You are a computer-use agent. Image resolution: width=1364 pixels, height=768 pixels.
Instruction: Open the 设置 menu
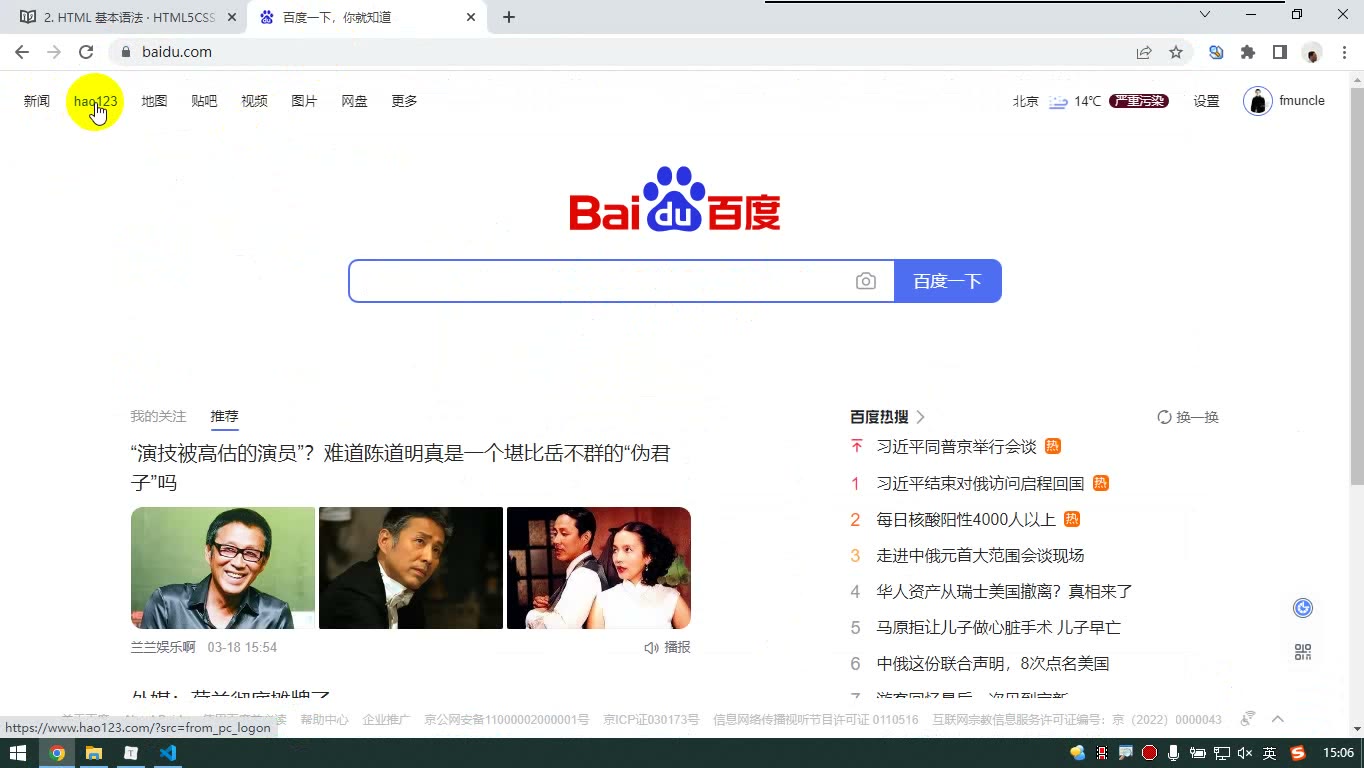(x=1206, y=101)
